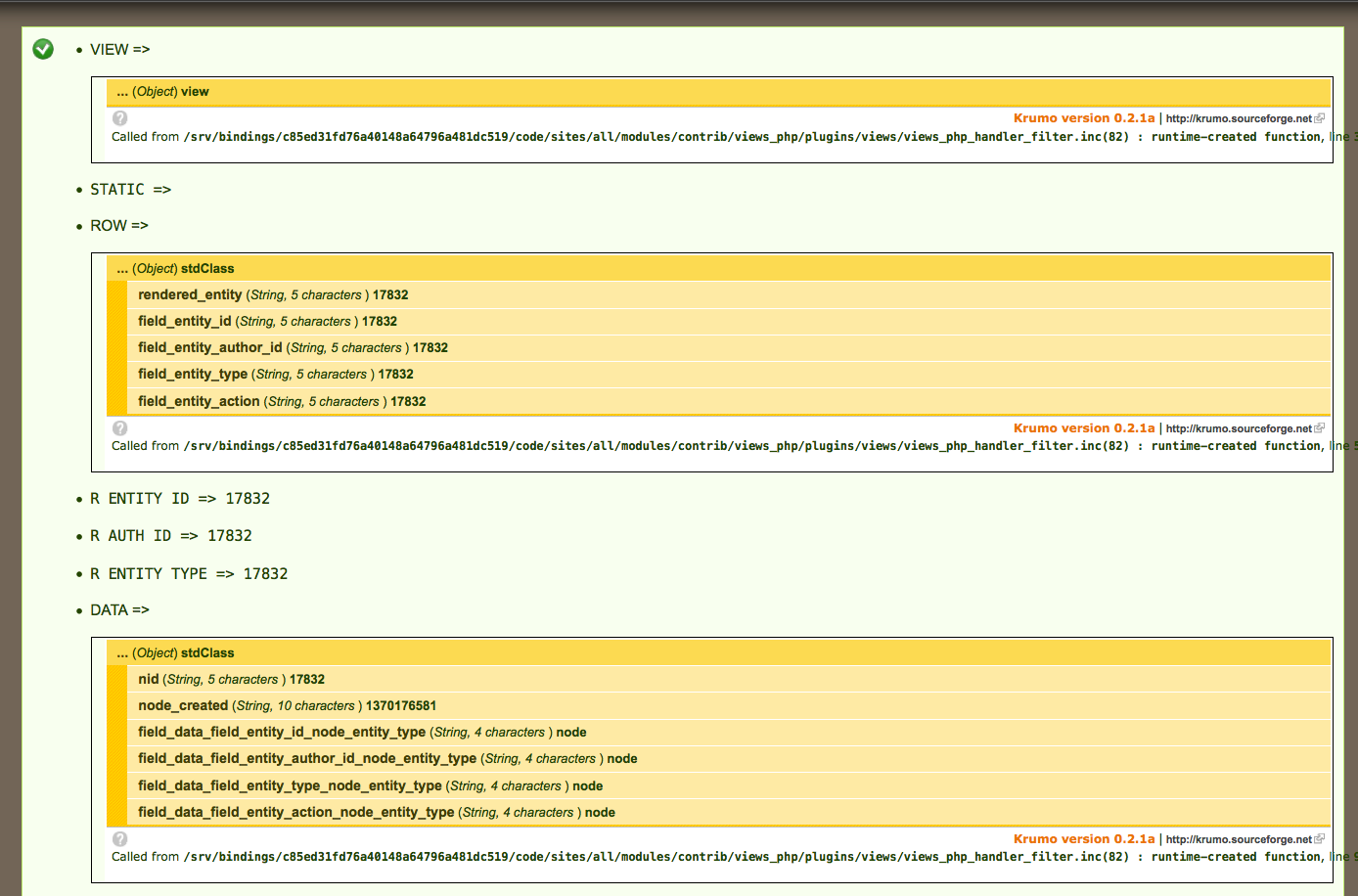
Task: Click the green checkmark status icon
Action: pyautogui.click(x=43, y=49)
